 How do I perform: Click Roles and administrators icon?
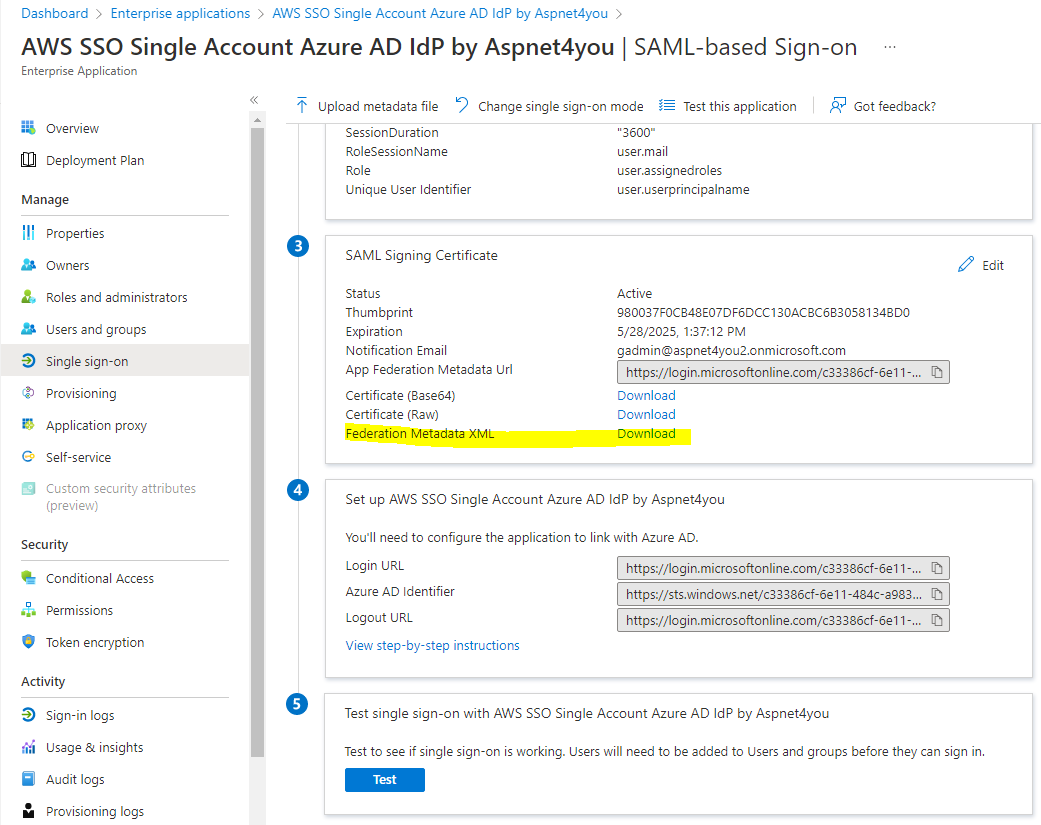[x=28, y=297]
